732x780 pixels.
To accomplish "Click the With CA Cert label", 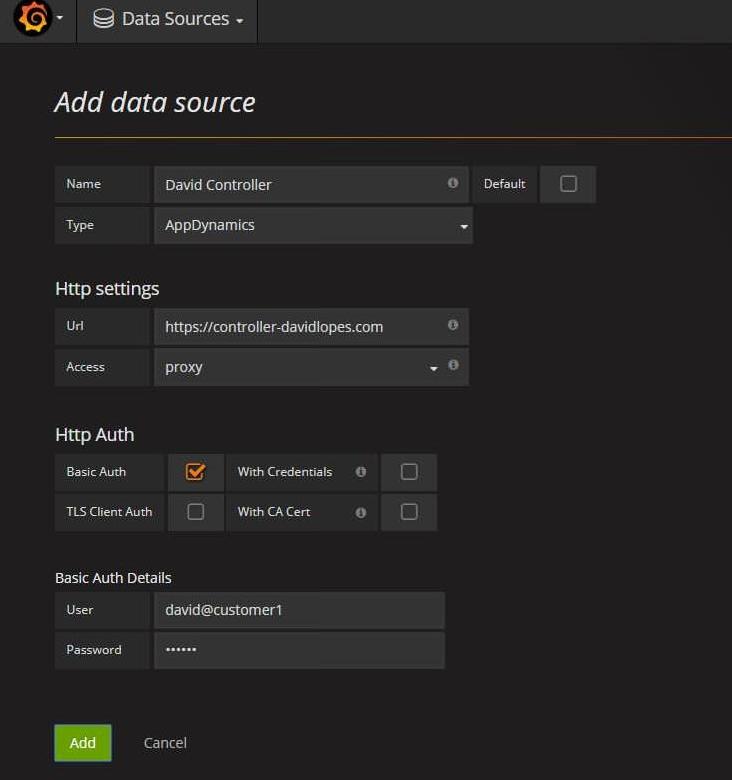I will [x=274, y=511].
